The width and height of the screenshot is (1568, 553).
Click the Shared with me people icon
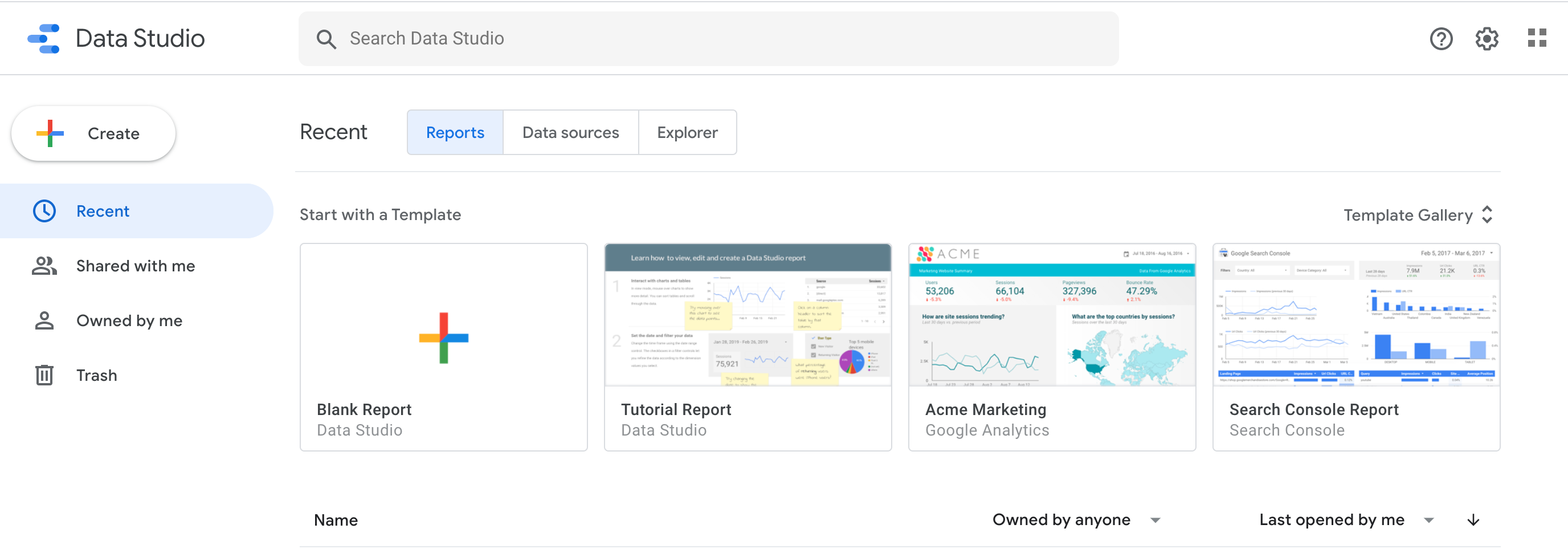[x=44, y=266]
